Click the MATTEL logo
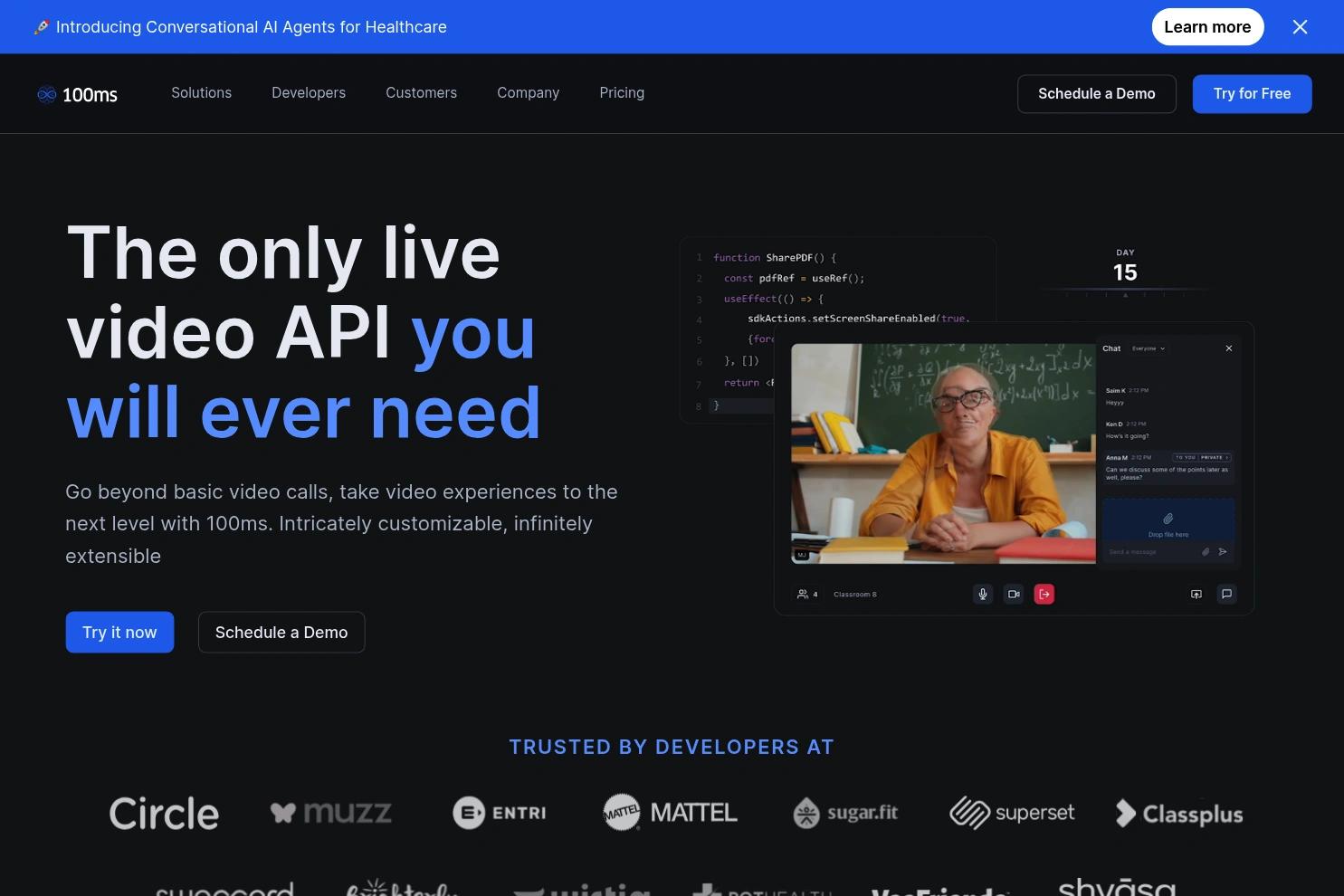Viewport: 1344px width, 896px height. pyautogui.click(x=670, y=813)
